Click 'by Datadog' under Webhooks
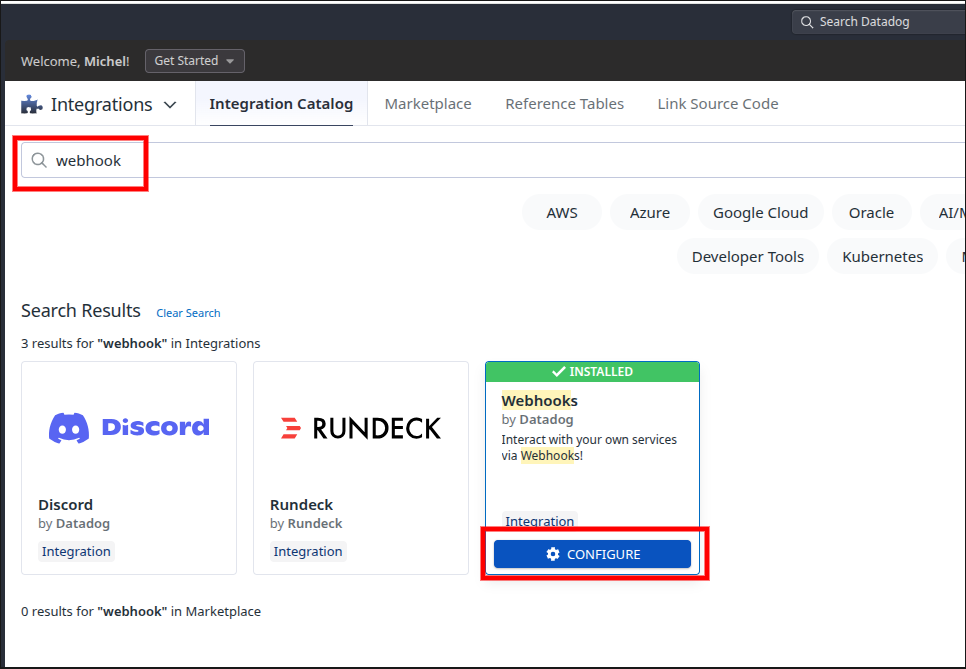 [537, 420]
